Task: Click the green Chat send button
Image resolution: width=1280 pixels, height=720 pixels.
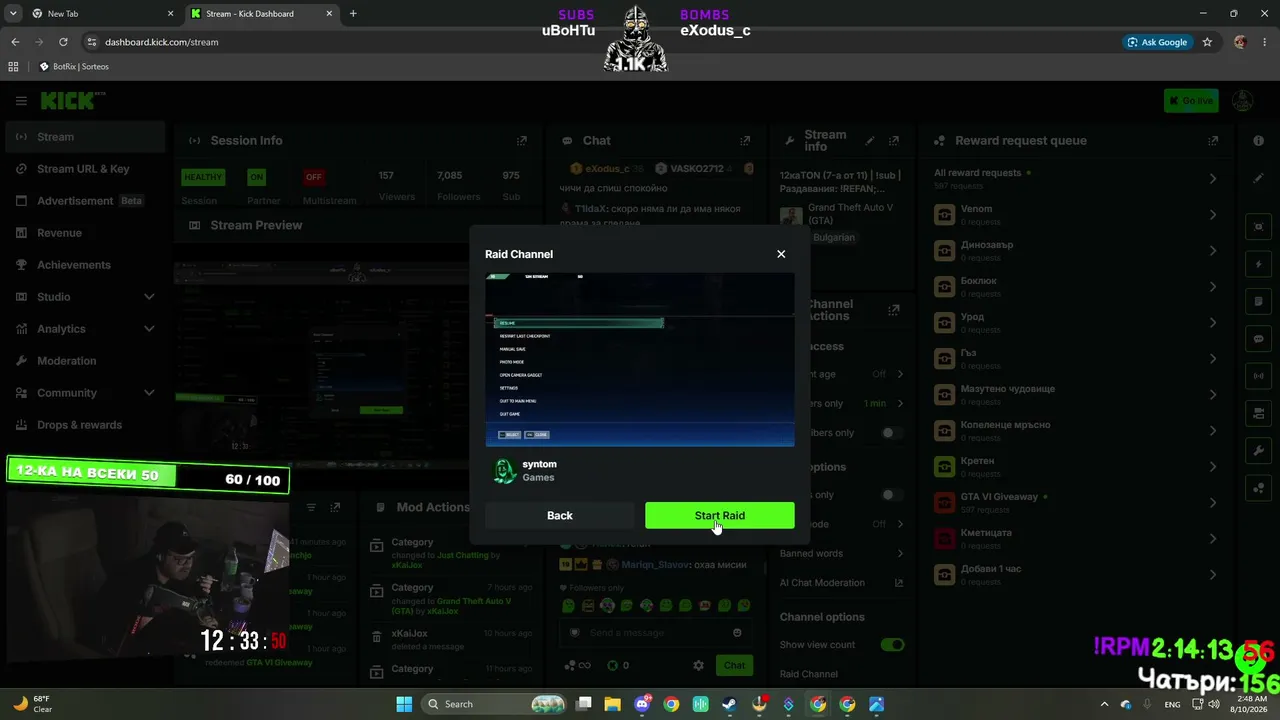Action: 735,665
